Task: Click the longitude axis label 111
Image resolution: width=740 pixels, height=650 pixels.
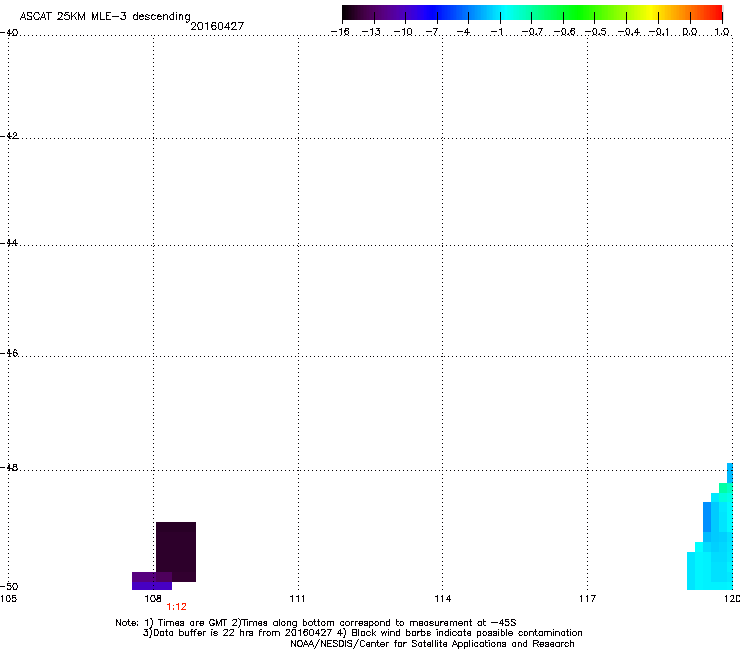Action: point(297,599)
